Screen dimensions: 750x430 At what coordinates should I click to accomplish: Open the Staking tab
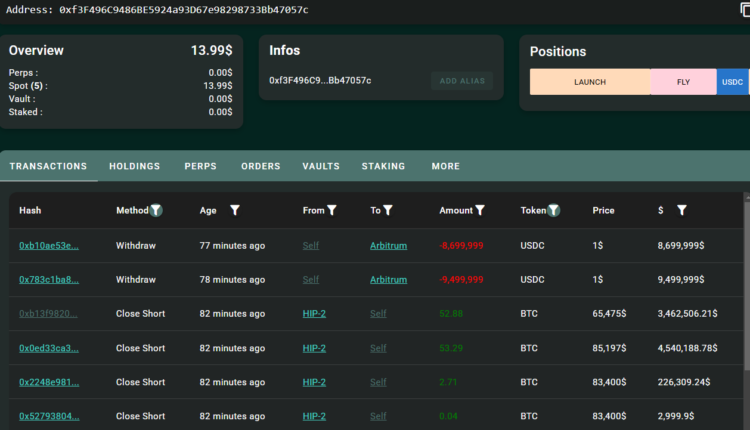point(383,166)
